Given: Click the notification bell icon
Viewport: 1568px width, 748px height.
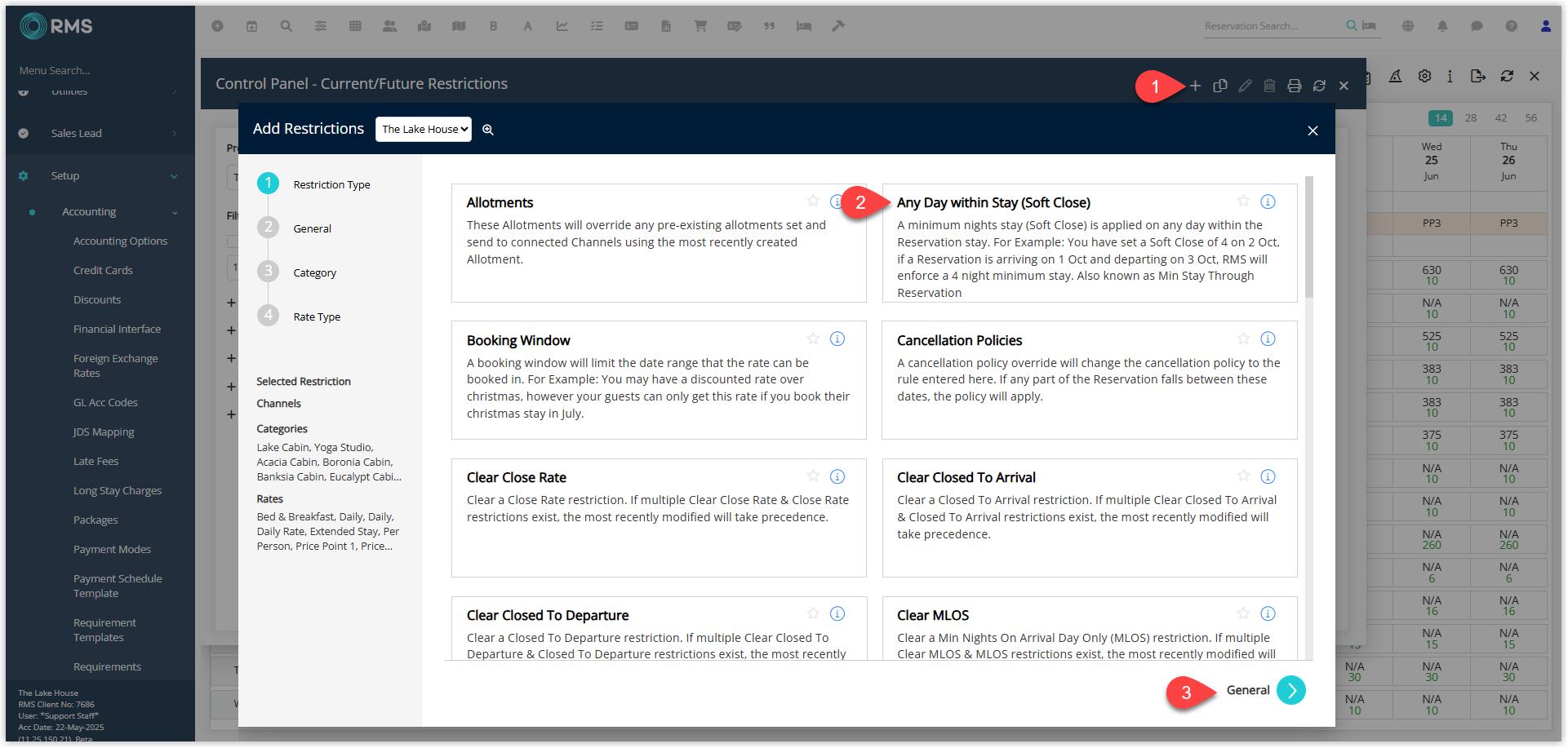Looking at the screenshot, I should pos(1442,26).
